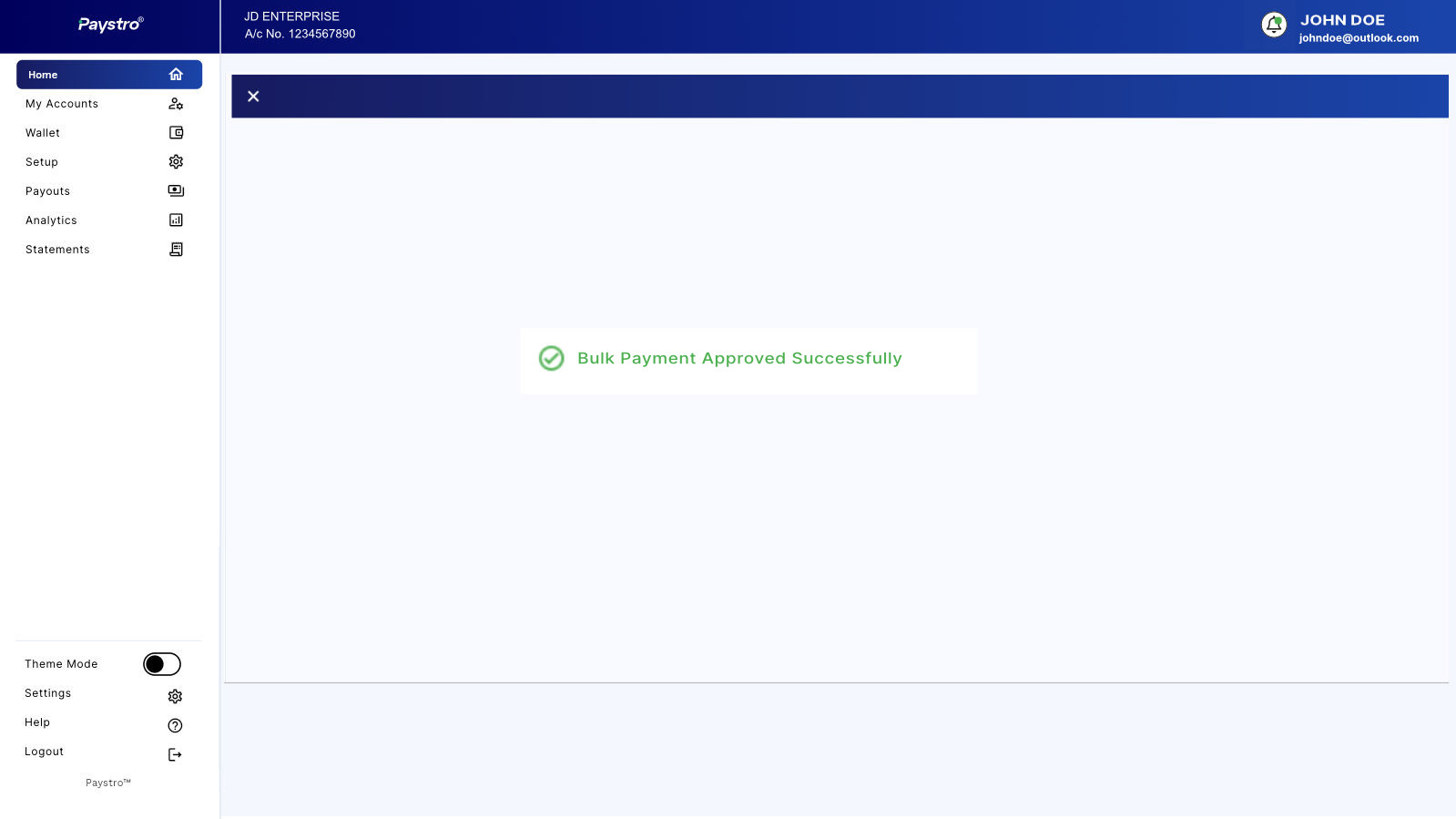Select Payouts in the sidebar

click(x=47, y=191)
